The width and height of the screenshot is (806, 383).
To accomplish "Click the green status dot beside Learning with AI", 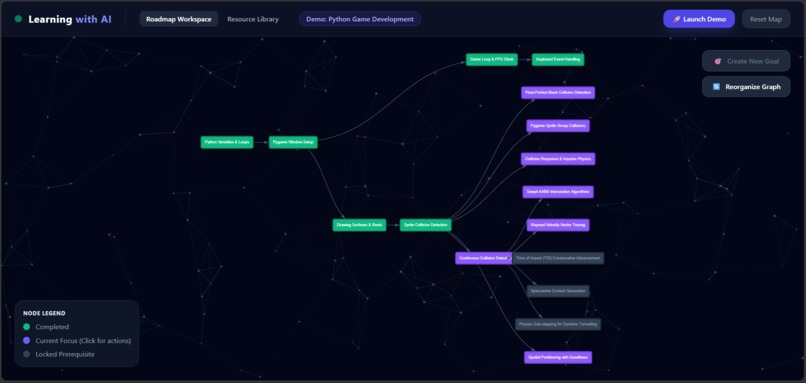I will point(19,19).
